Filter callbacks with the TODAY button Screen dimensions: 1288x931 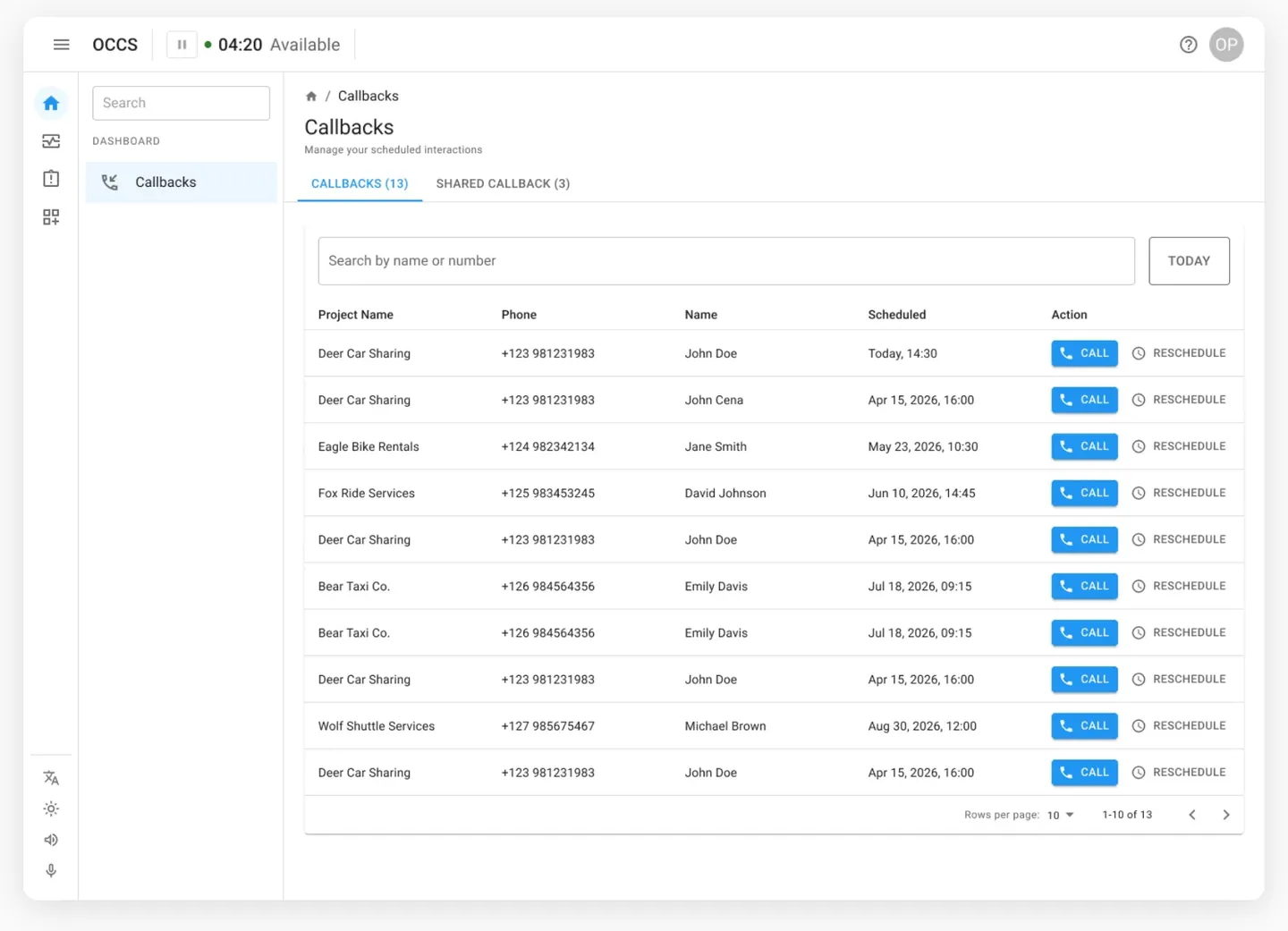1189,261
